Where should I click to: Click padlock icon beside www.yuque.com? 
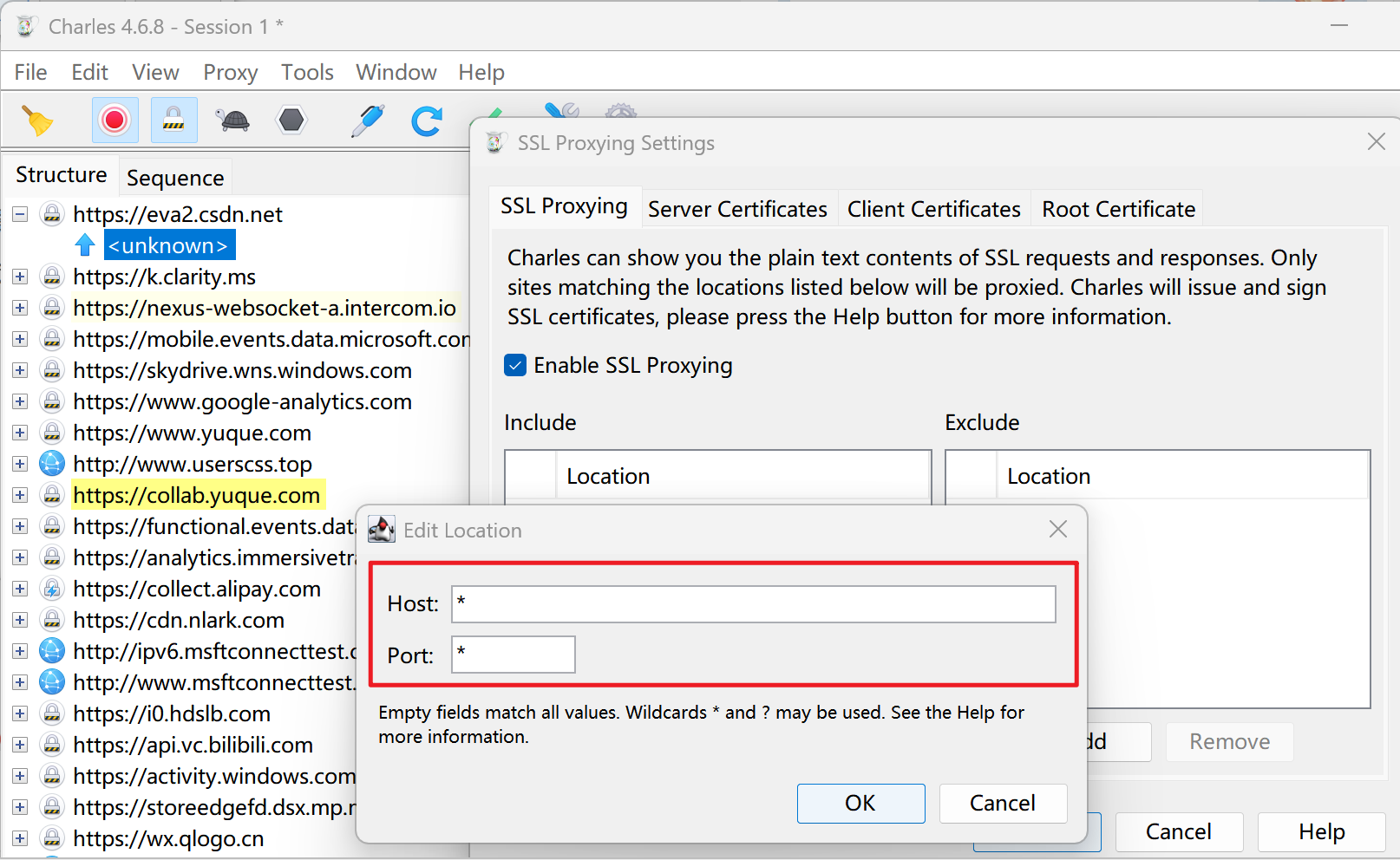[x=52, y=433]
